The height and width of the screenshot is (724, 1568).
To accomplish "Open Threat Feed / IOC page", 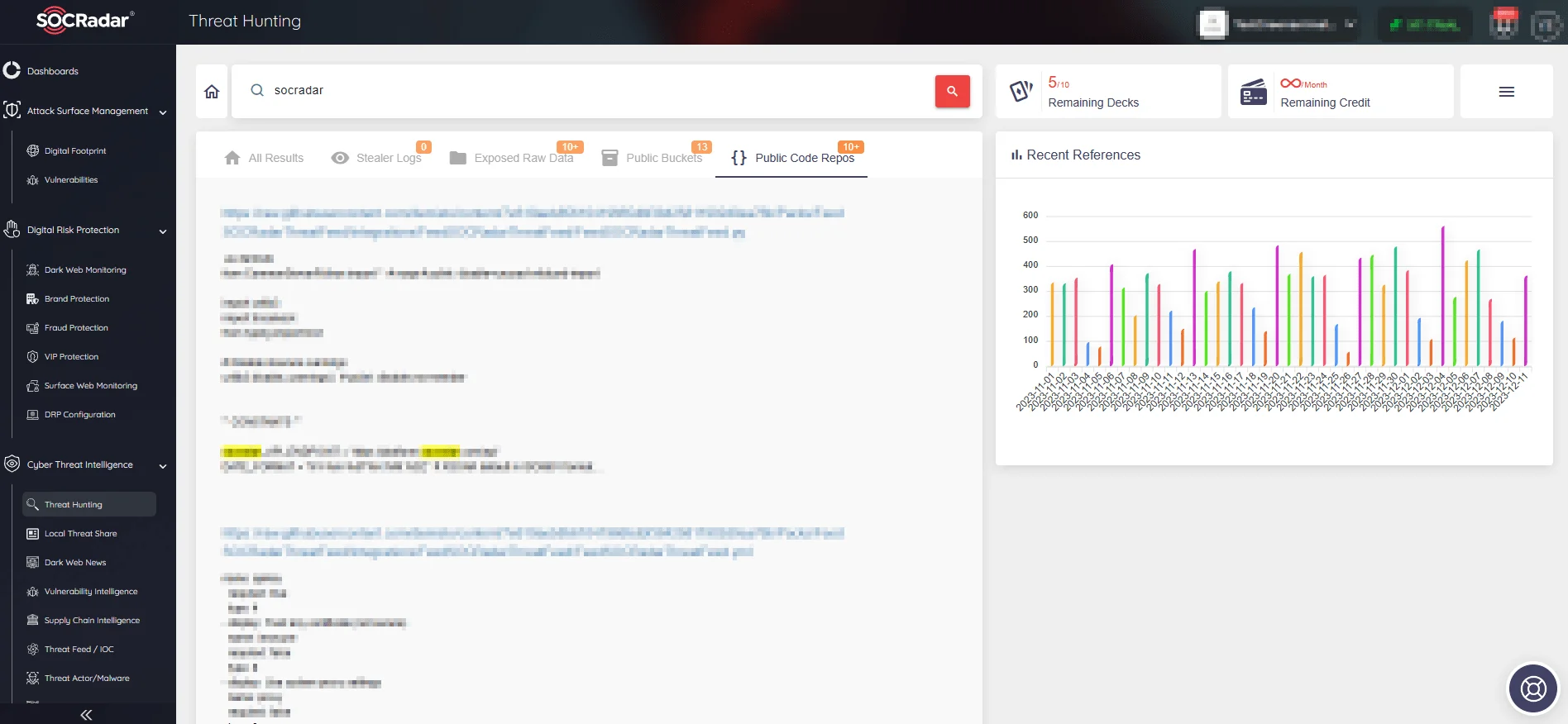I will (x=79, y=650).
